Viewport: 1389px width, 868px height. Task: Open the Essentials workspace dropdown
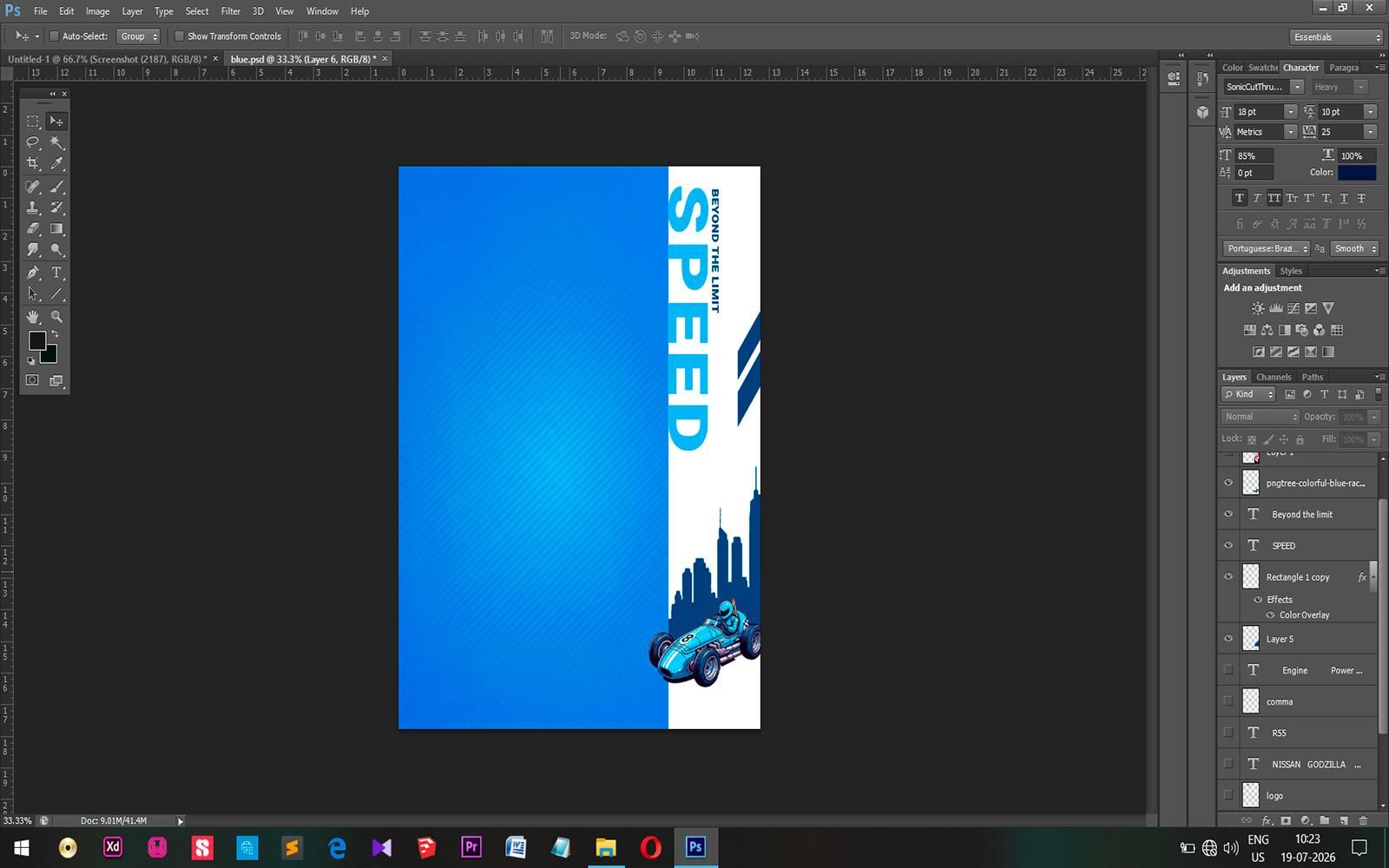coord(1336,37)
